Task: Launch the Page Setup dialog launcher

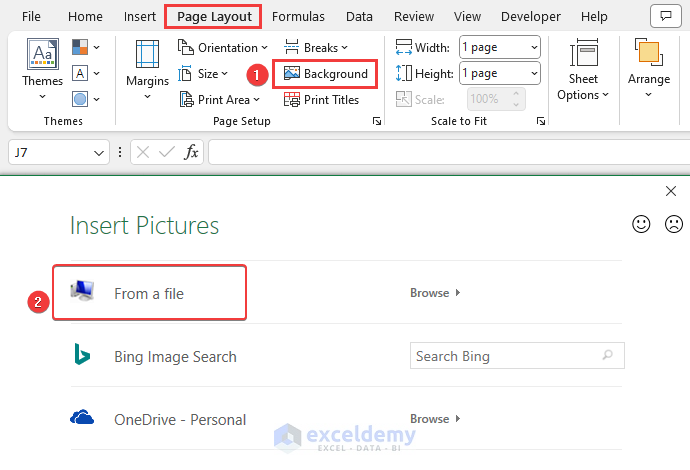Action: 377,121
